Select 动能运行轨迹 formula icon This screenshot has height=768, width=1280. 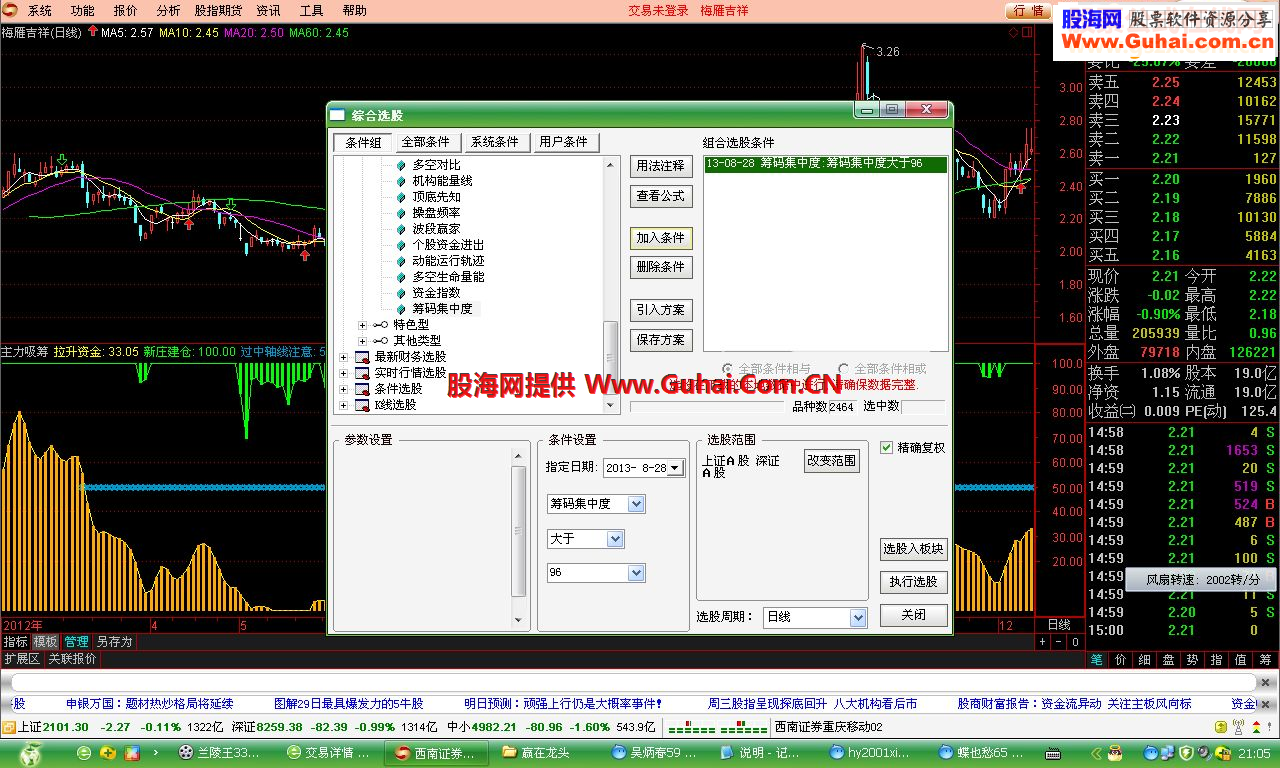pos(402,261)
